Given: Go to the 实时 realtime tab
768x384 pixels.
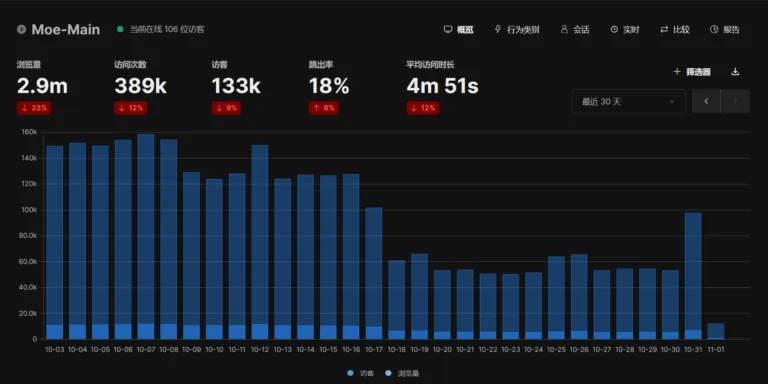Looking at the screenshot, I should tap(625, 29).
